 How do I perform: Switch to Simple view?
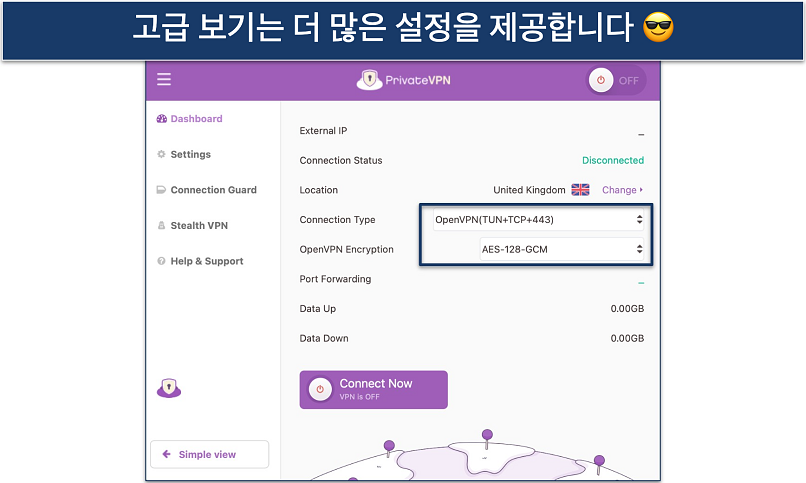pyautogui.click(x=209, y=454)
